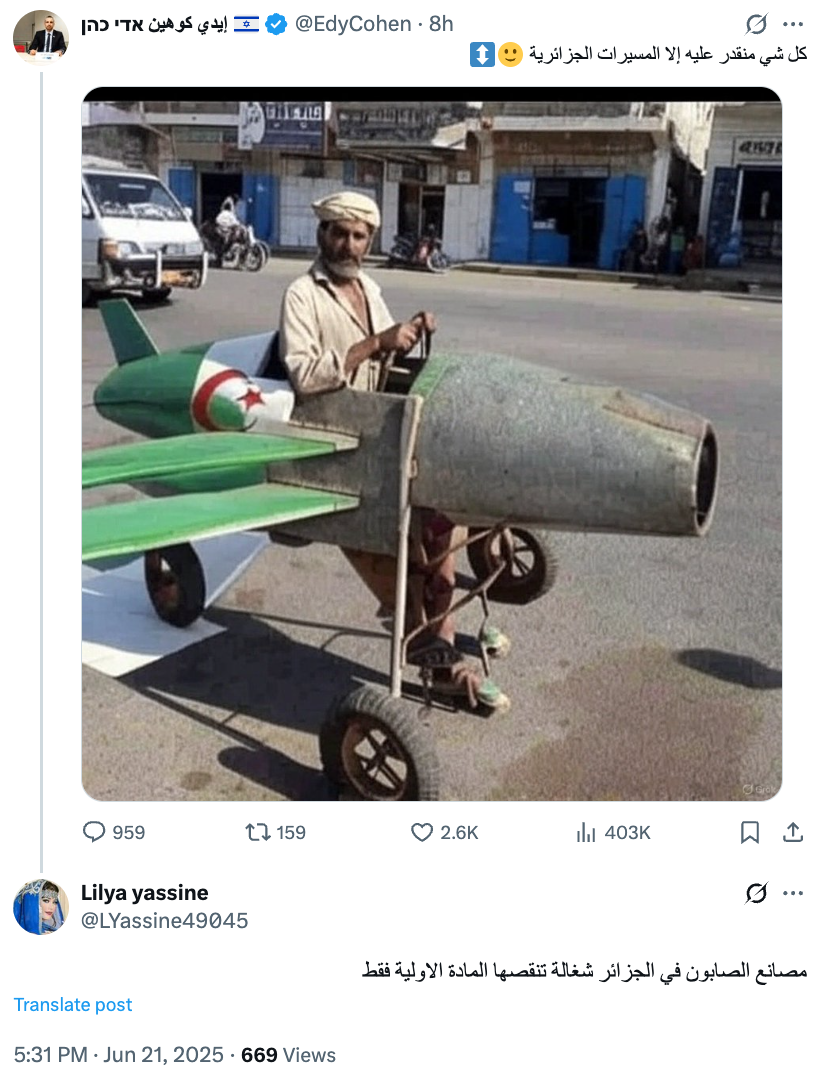Open Grok icon on EdyCohen's post
This screenshot has height=1075, width=822.
point(756,25)
